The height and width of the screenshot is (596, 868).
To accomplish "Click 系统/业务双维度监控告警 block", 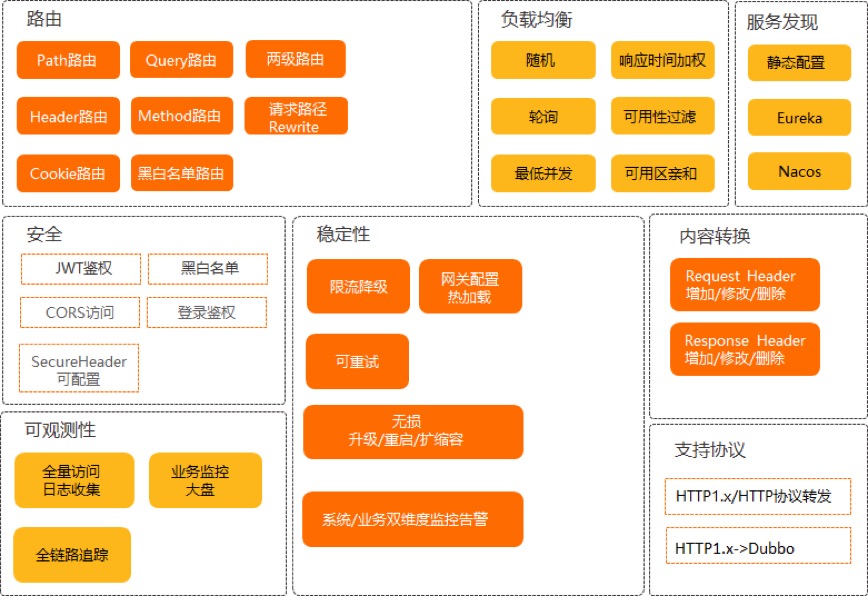I will pyautogui.click(x=412, y=520).
